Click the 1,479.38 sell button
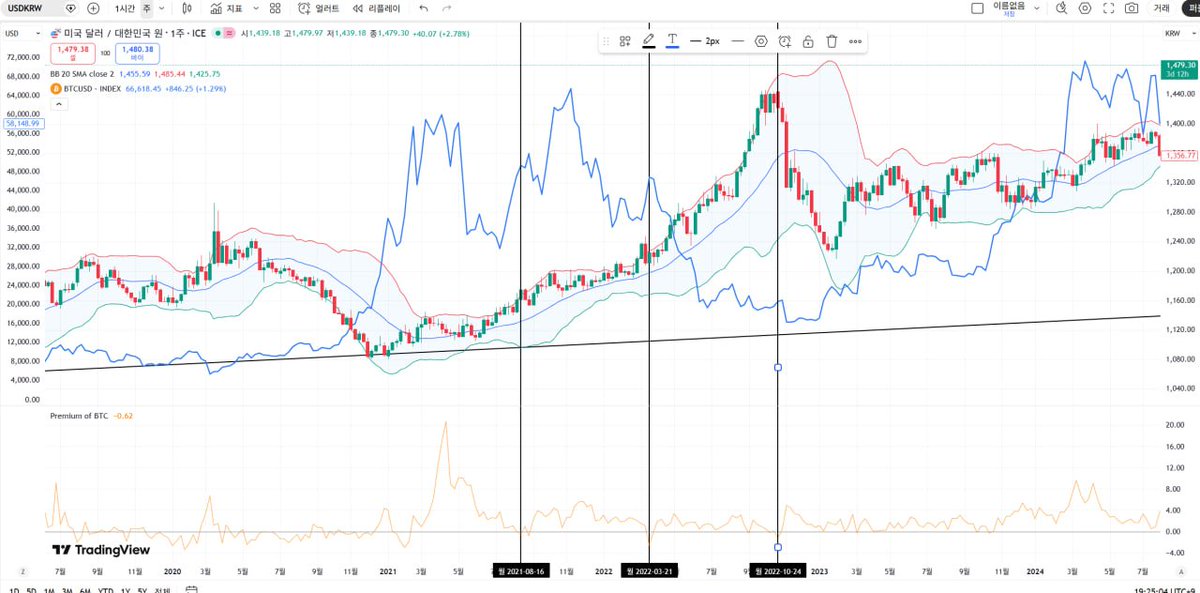The width and height of the screenshot is (1200, 593). [x=73, y=52]
